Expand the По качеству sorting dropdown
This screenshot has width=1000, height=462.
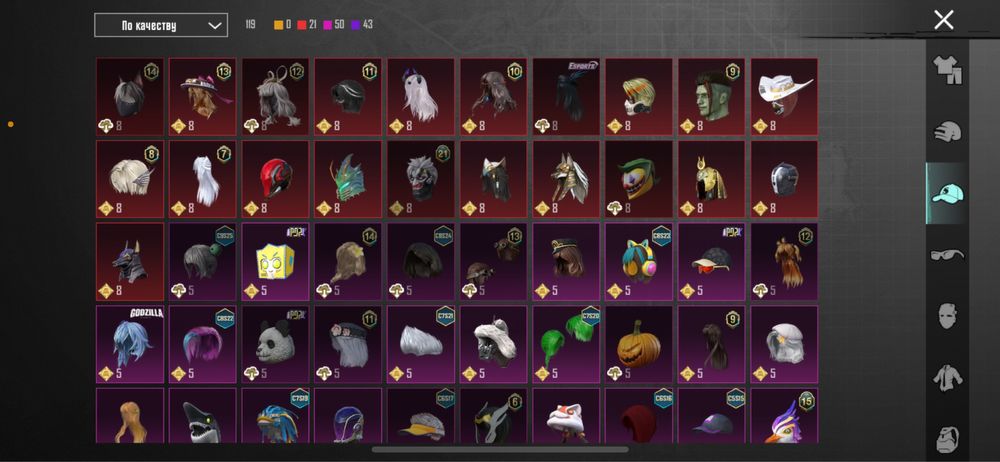click(x=161, y=25)
